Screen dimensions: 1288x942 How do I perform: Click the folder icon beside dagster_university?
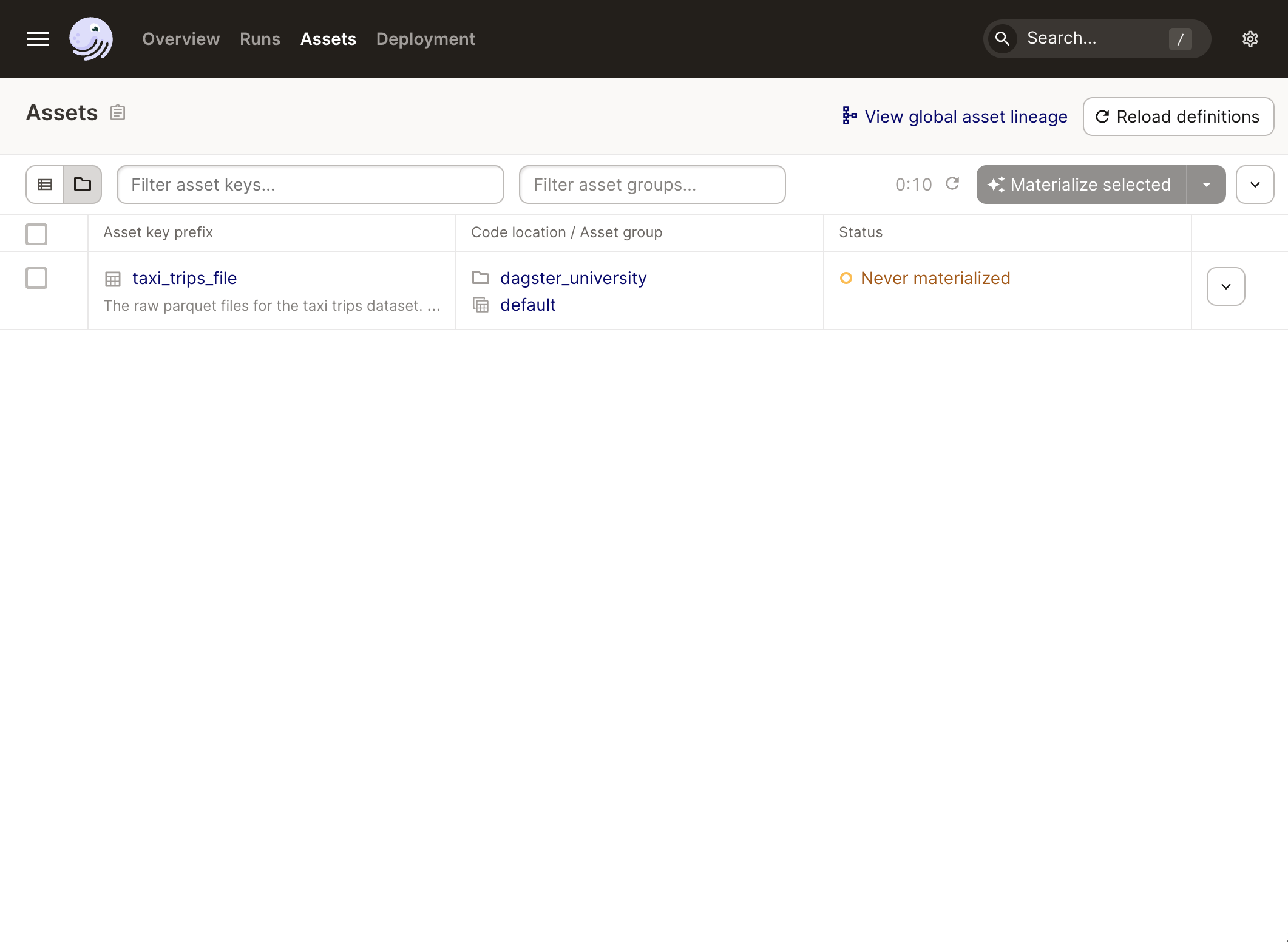(481, 278)
